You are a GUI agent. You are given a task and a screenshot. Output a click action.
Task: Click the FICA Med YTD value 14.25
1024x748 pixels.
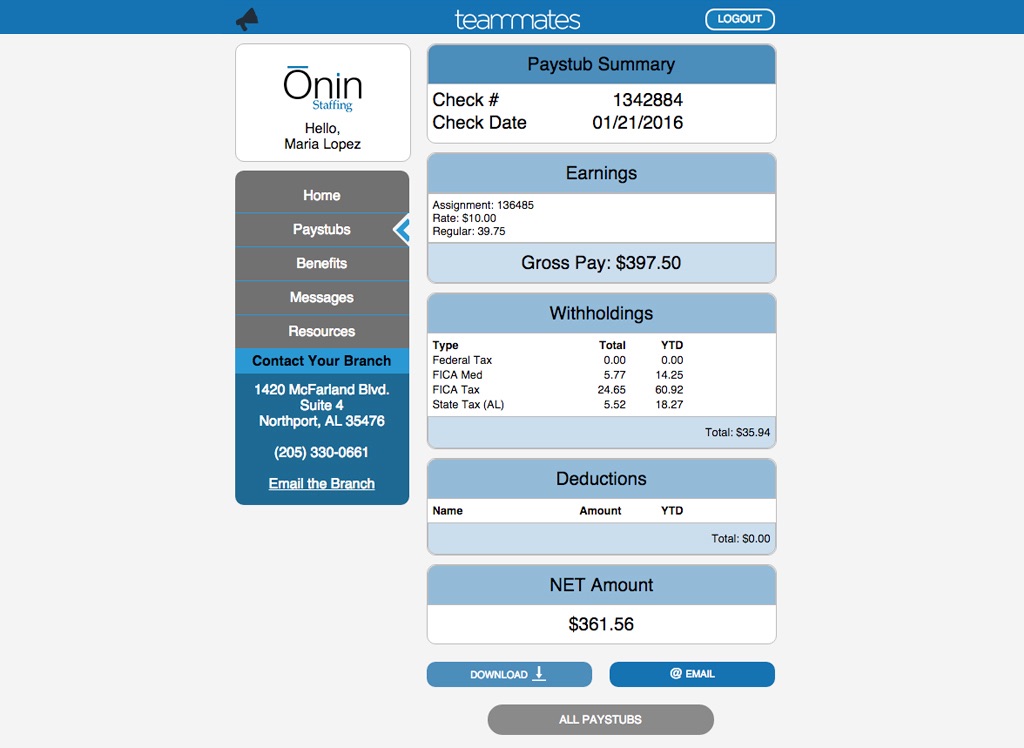click(x=669, y=375)
